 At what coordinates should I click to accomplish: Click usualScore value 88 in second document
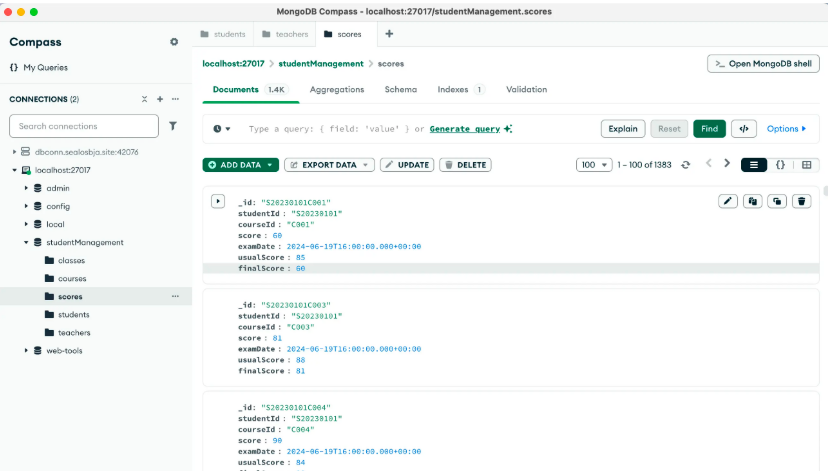(300, 360)
